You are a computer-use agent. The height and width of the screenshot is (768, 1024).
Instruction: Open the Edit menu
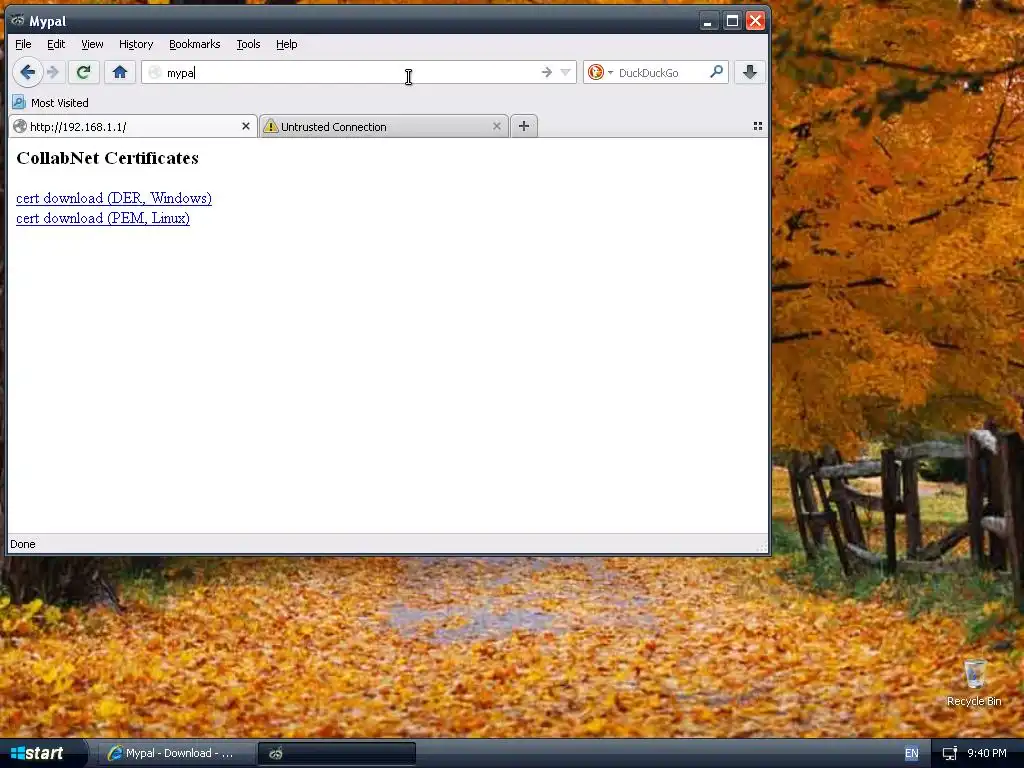[x=56, y=44]
